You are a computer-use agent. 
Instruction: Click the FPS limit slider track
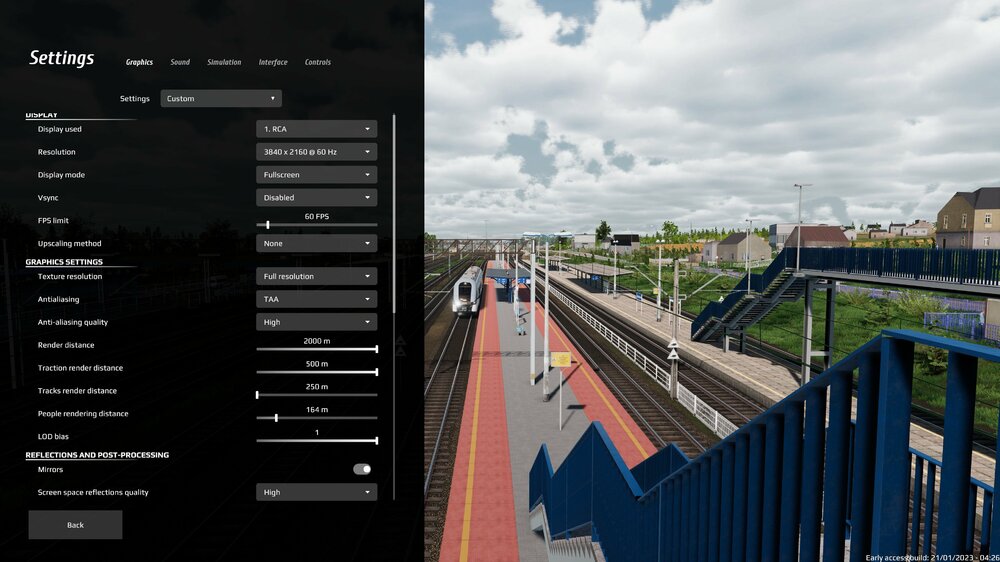(317, 225)
